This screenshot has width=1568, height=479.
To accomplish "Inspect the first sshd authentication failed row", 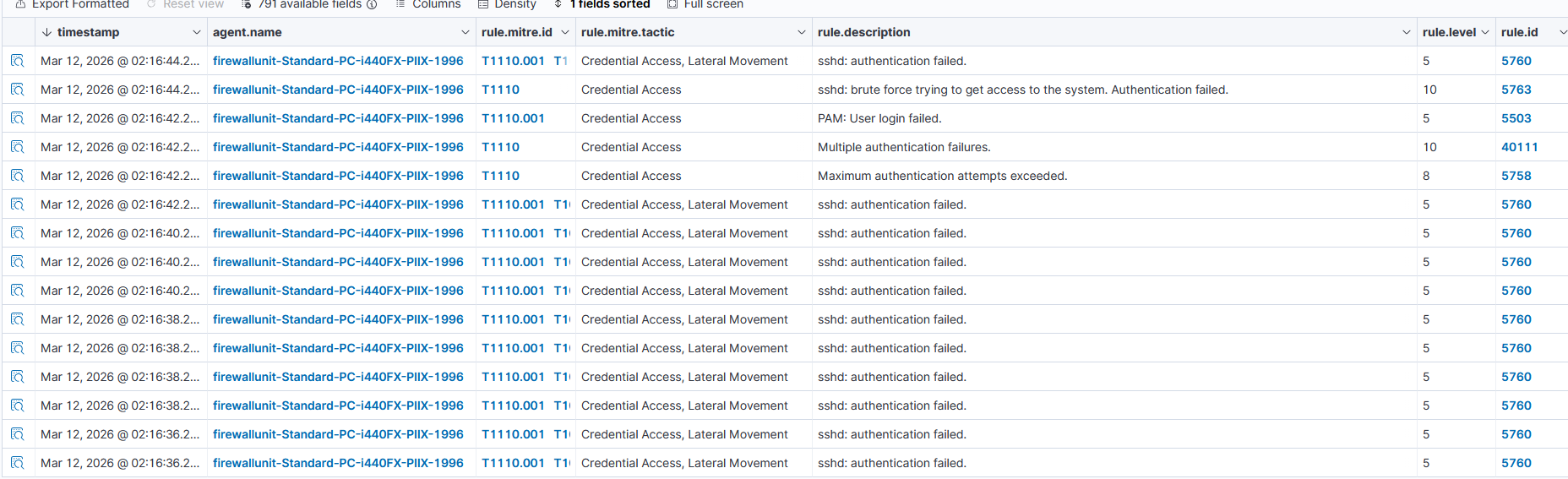I will coord(18,61).
